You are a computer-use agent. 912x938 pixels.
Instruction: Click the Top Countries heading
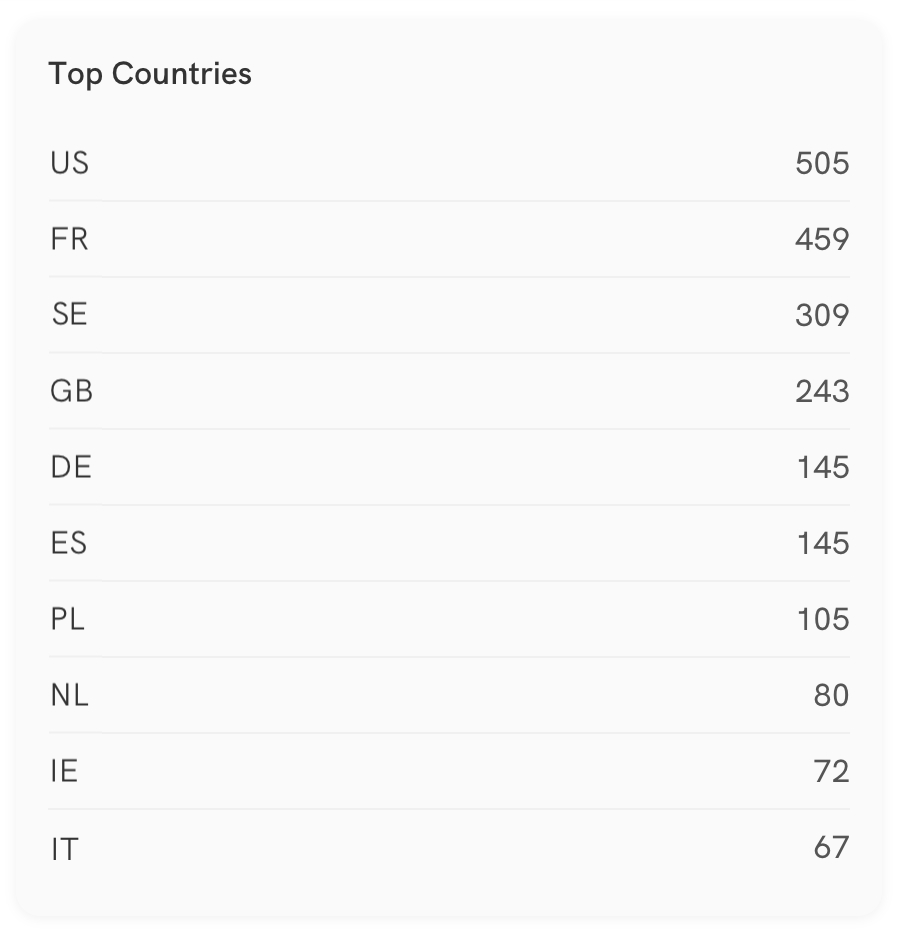click(x=150, y=74)
